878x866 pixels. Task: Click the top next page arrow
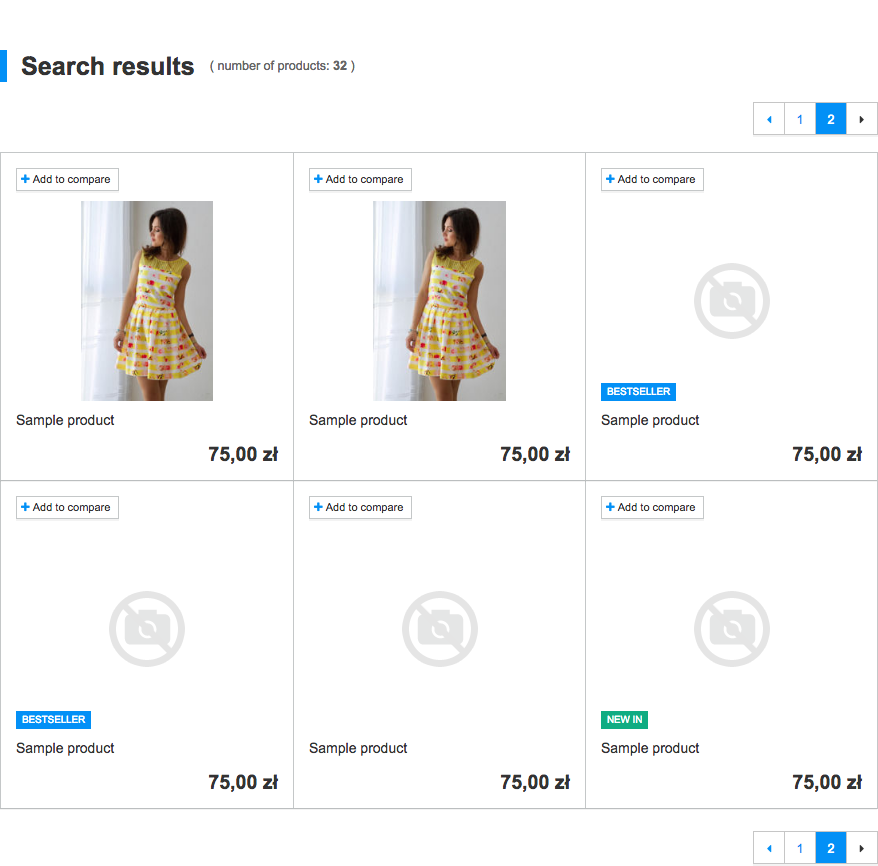click(x=861, y=119)
